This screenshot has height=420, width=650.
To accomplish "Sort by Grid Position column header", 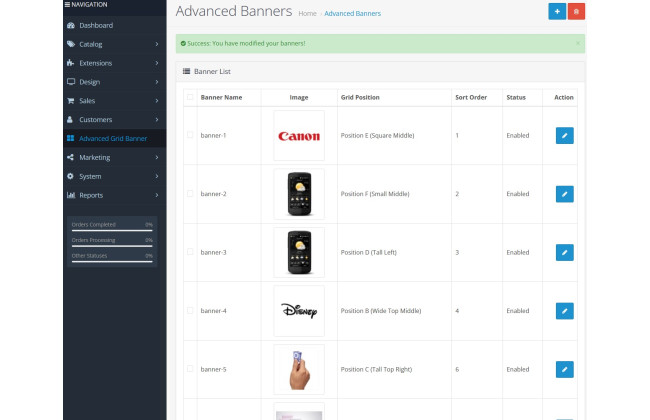I will point(360,97).
